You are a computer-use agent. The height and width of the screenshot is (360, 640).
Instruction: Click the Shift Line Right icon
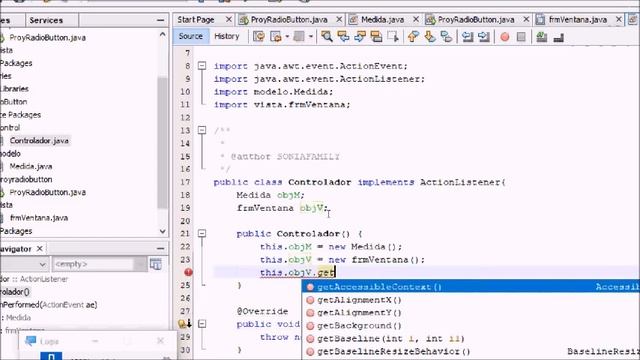pyautogui.click(x=484, y=37)
